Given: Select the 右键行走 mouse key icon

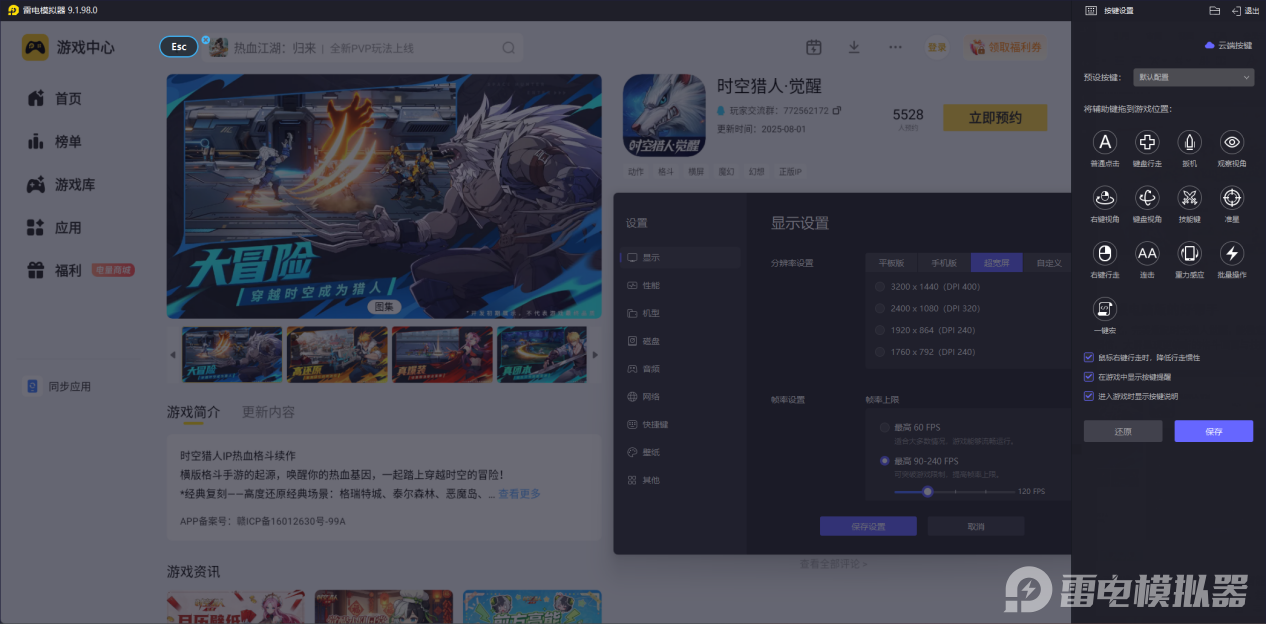Looking at the screenshot, I should point(1104,253).
